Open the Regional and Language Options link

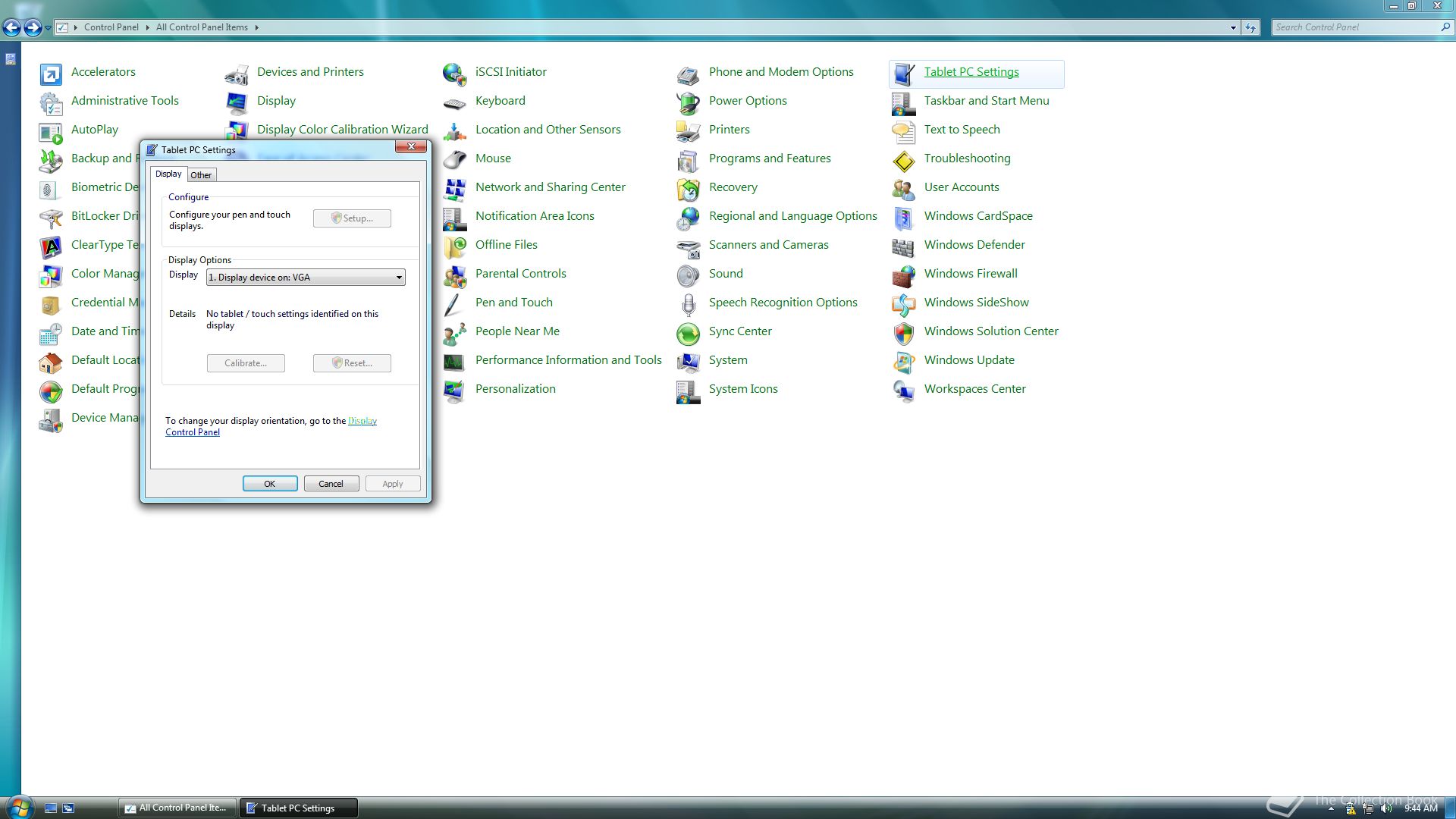pyautogui.click(x=792, y=216)
